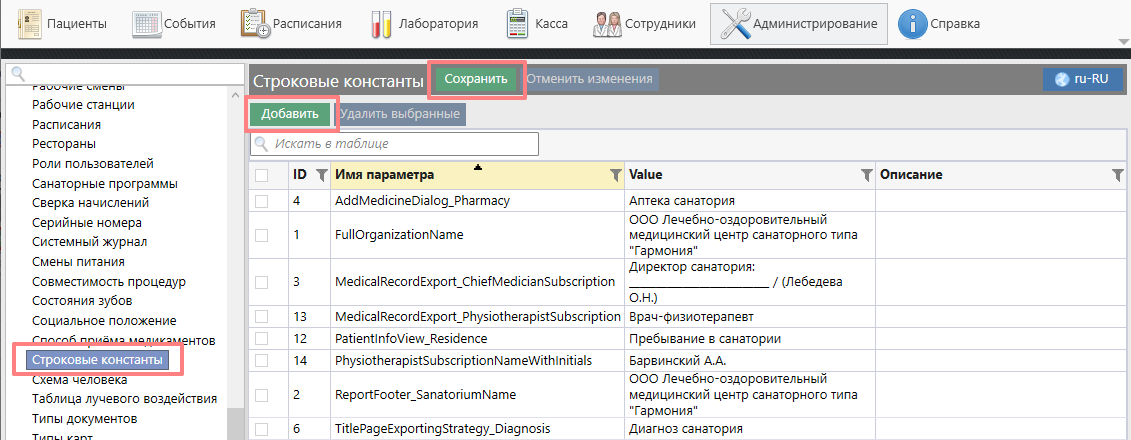
Task: Open the События calendar icon
Action: click(147, 23)
